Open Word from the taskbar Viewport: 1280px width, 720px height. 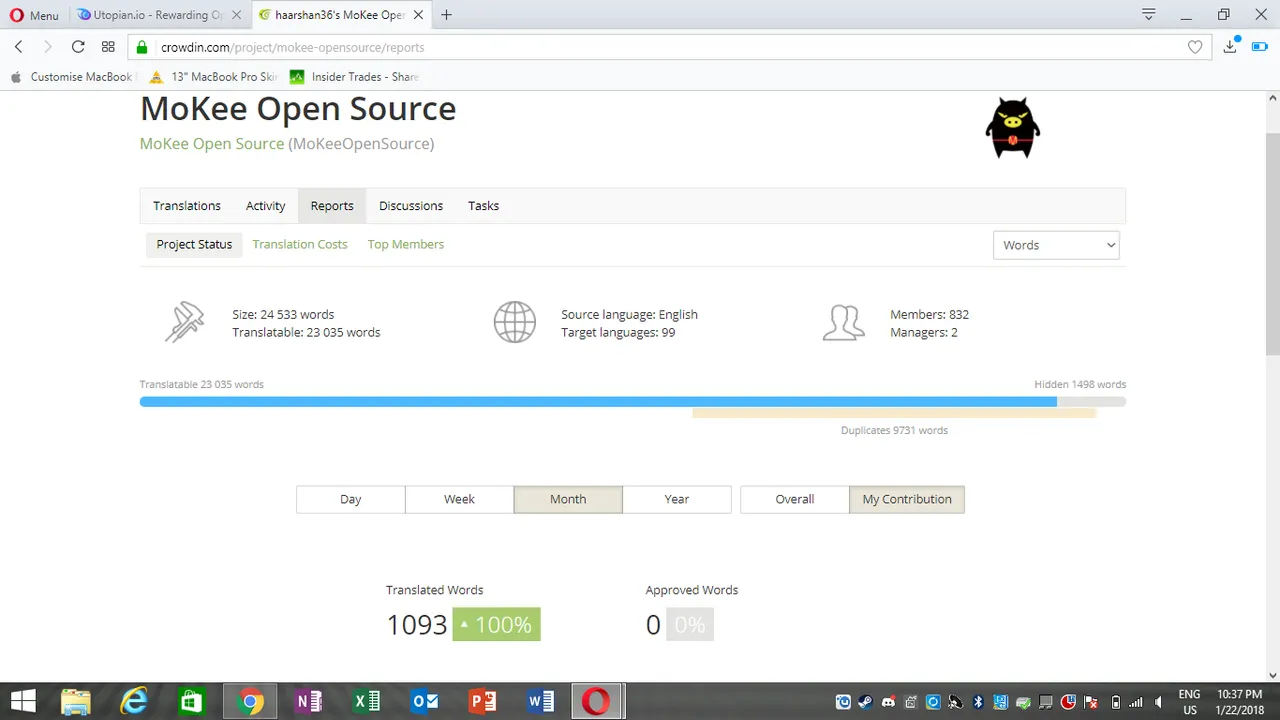pyautogui.click(x=541, y=701)
